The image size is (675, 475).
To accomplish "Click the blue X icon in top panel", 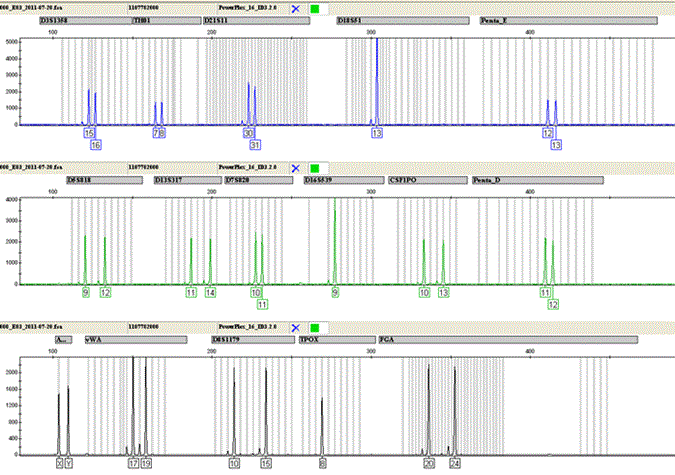I will [x=295, y=7].
